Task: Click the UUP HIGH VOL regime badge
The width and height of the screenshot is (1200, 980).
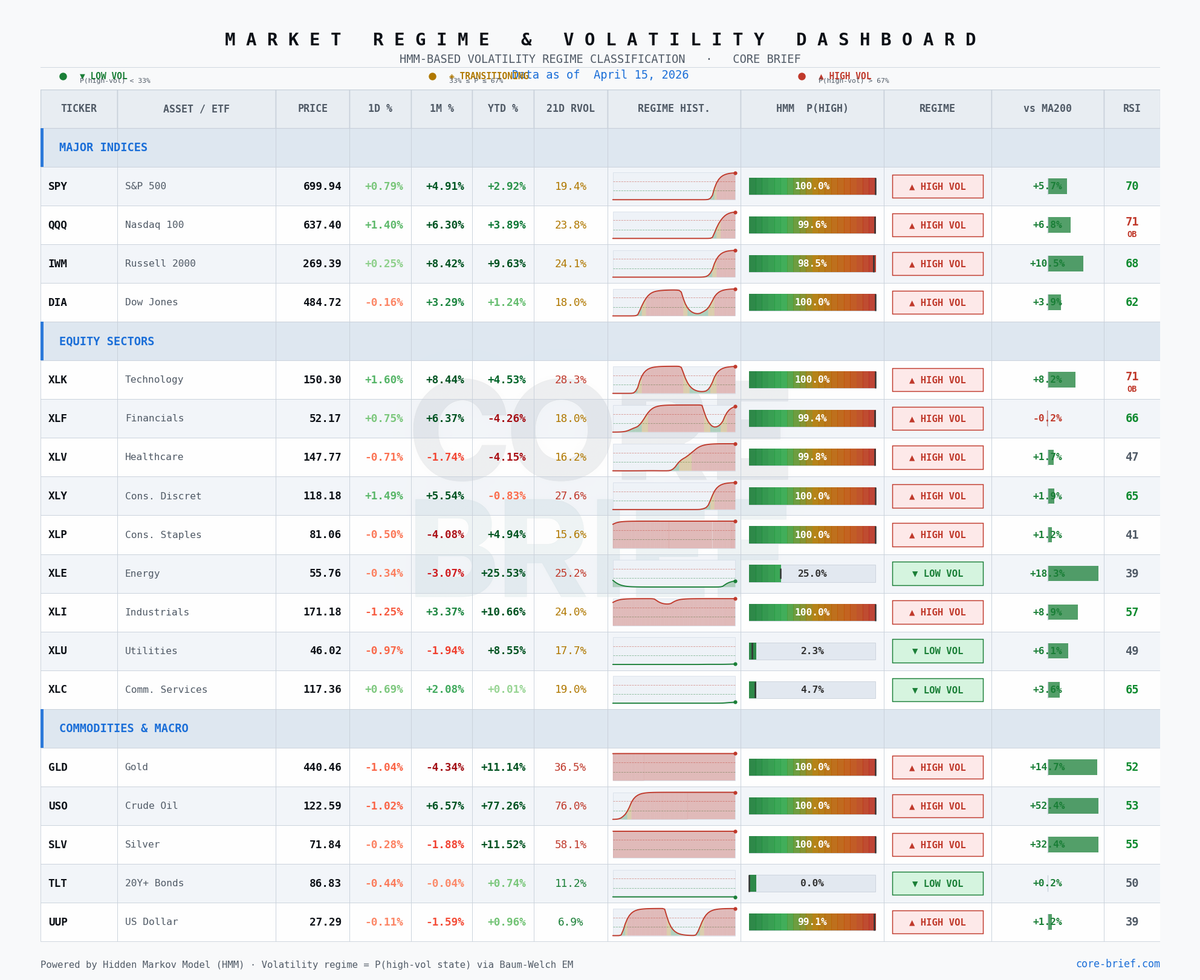Action: point(937,922)
